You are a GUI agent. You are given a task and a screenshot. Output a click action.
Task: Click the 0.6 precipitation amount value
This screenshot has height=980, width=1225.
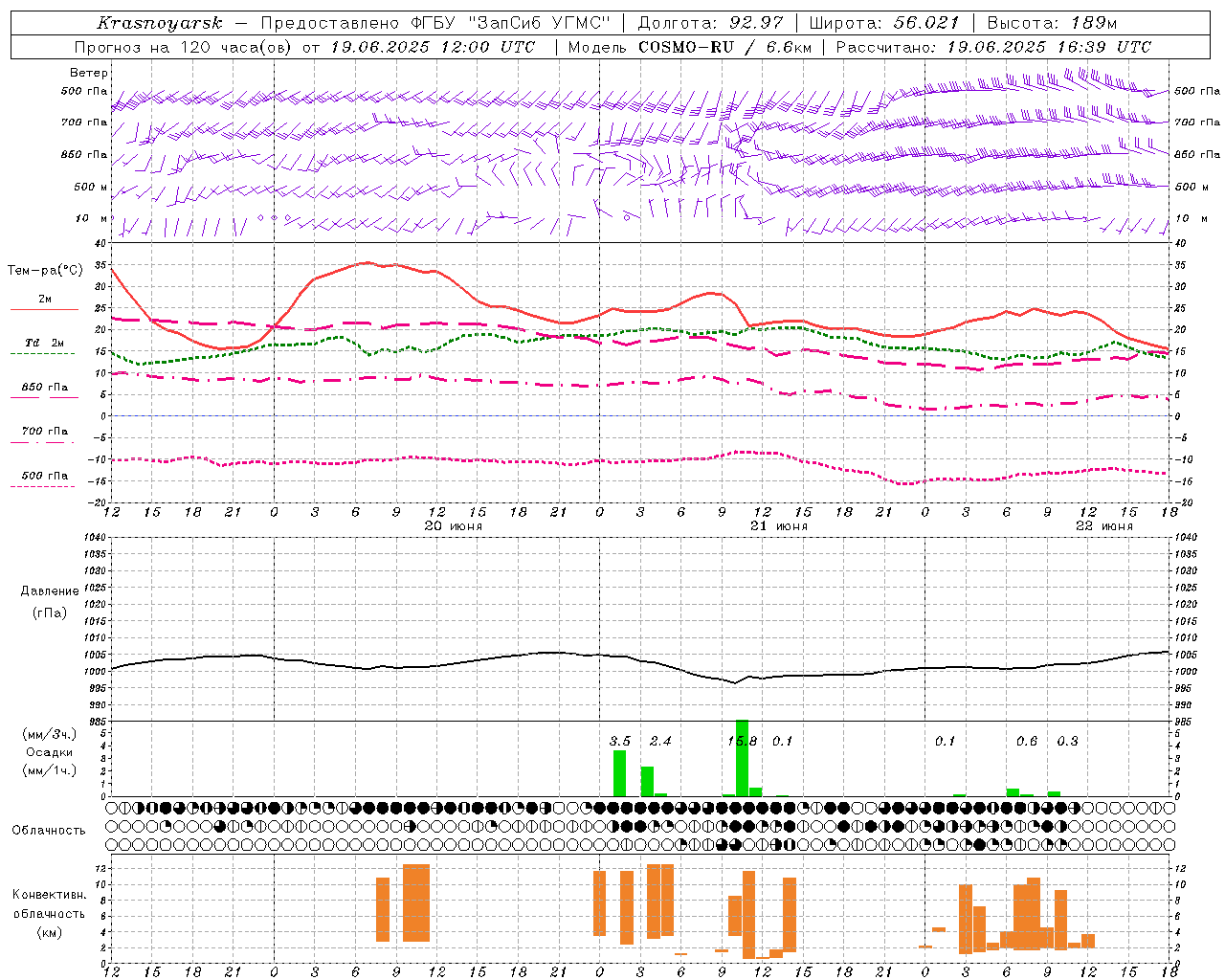[x=1027, y=741]
